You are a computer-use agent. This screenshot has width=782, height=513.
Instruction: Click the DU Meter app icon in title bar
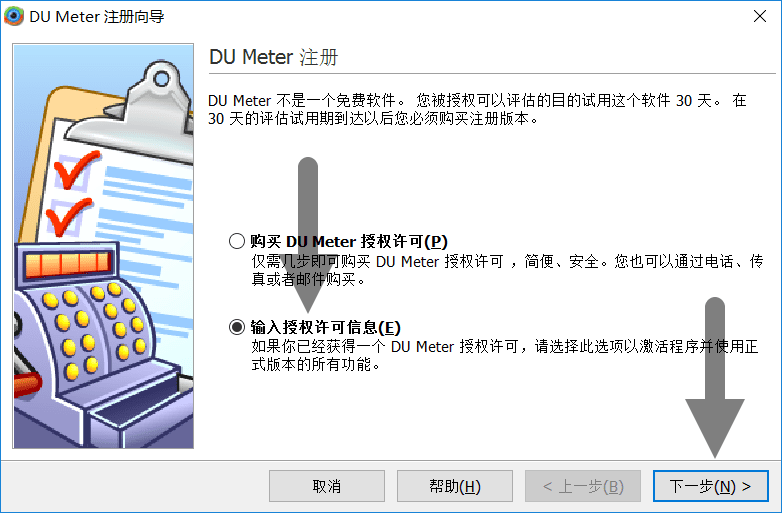point(14,16)
